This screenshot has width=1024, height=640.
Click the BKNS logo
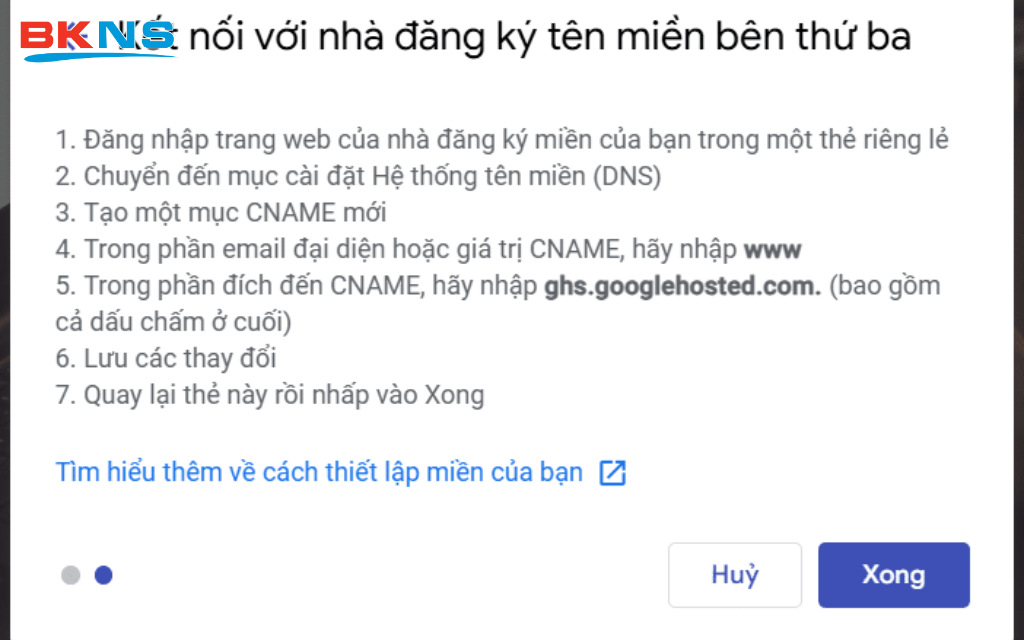point(98,38)
